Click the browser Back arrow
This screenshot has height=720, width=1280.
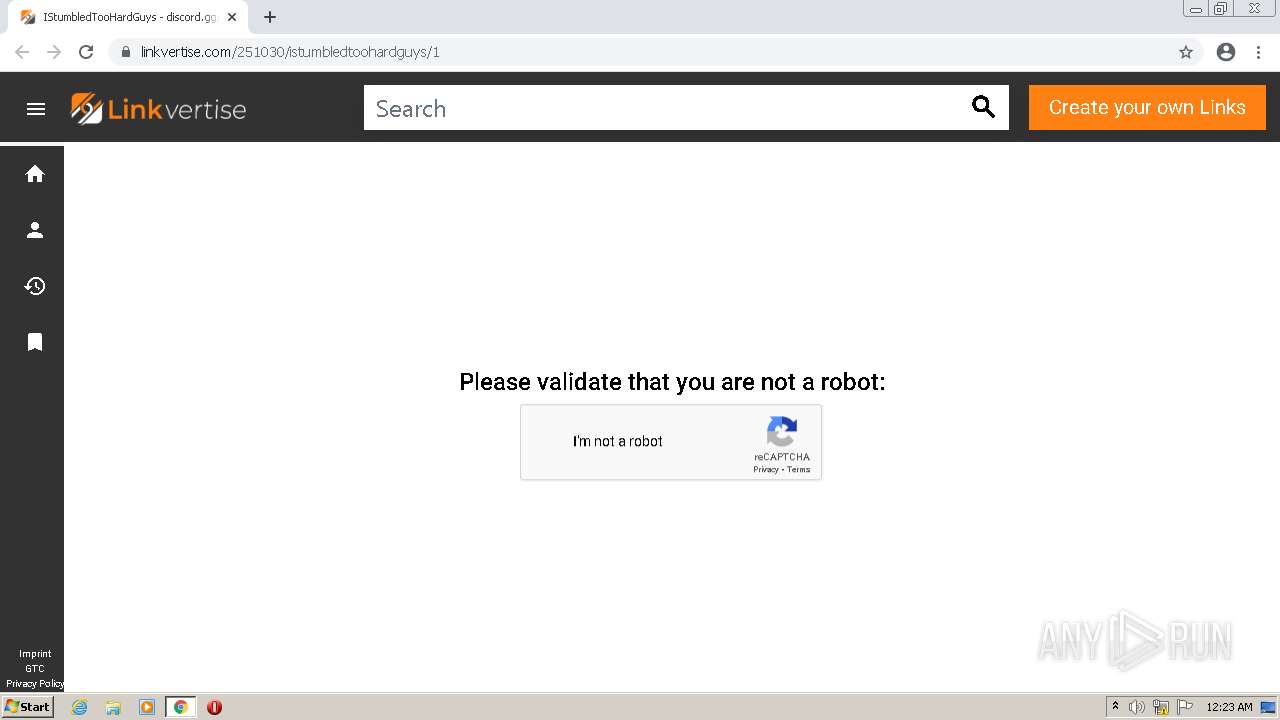[22, 52]
